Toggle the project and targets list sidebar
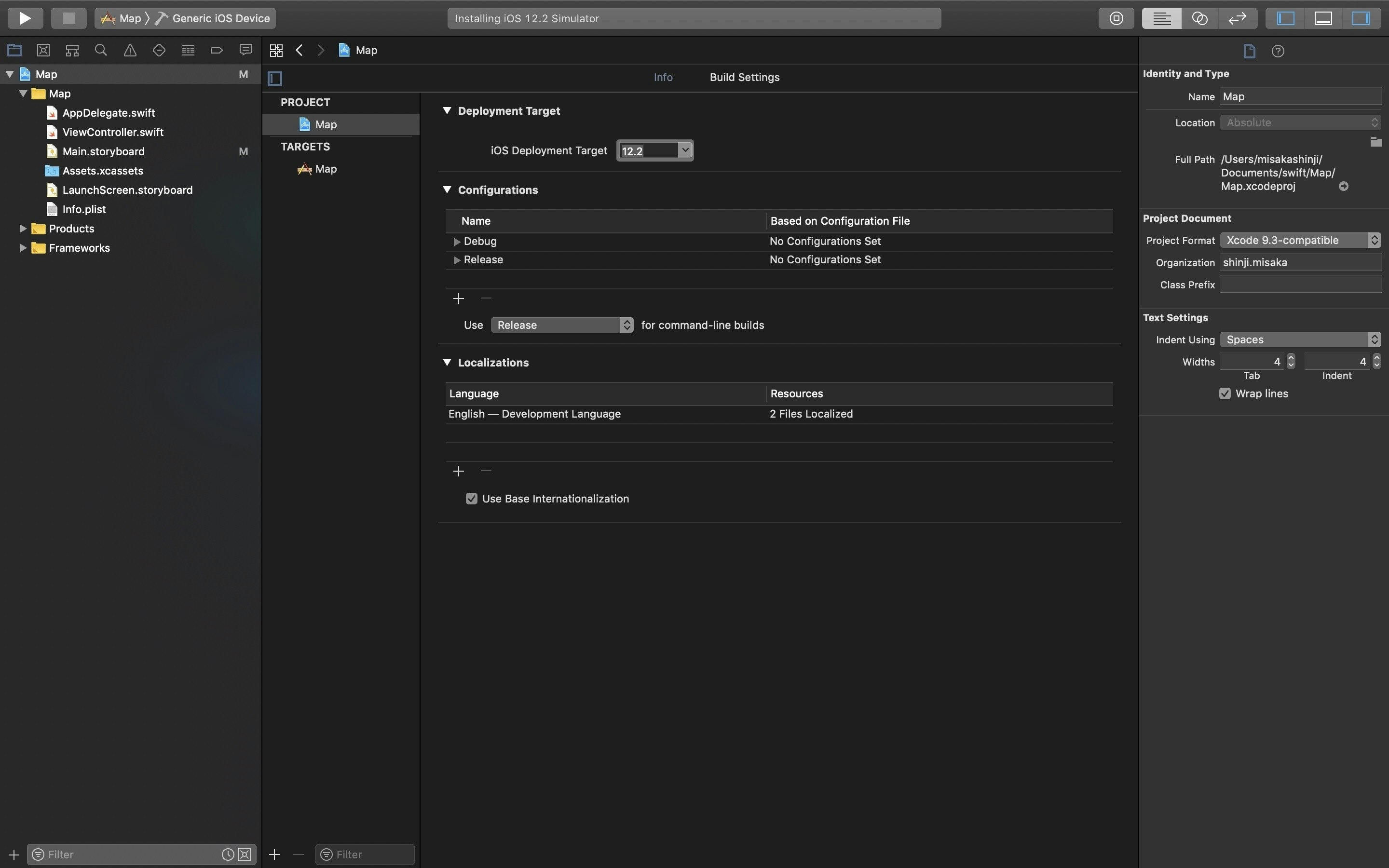Viewport: 1389px width, 868px height. click(x=275, y=78)
